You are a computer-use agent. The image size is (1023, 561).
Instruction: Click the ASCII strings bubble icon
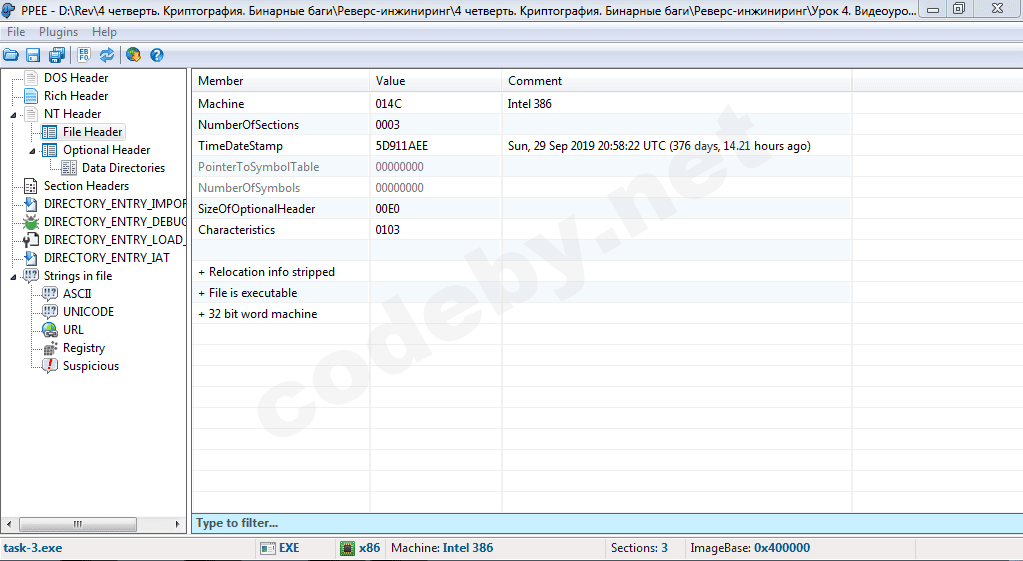pyautogui.click(x=50, y=294)
